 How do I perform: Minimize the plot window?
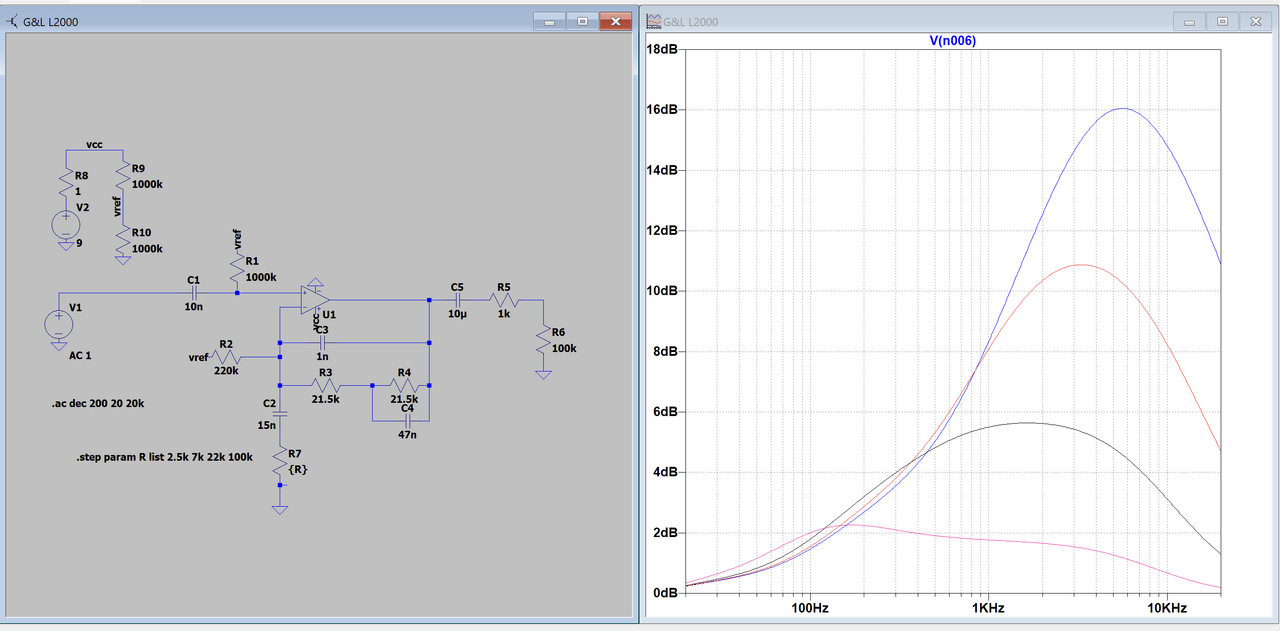(x=1190, y=21)
